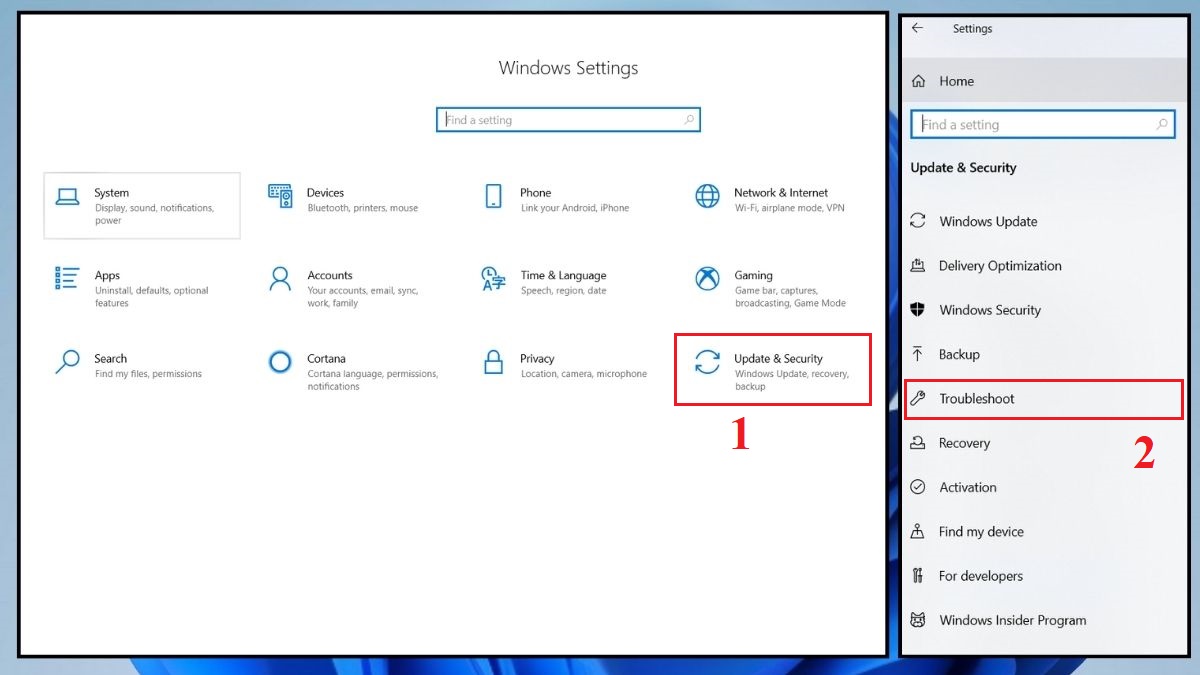Click the Windows Security shield icon
Image resolution: width=1200 pixels, height=675 pixels.
pyautogui.click(x=918, y=310)
